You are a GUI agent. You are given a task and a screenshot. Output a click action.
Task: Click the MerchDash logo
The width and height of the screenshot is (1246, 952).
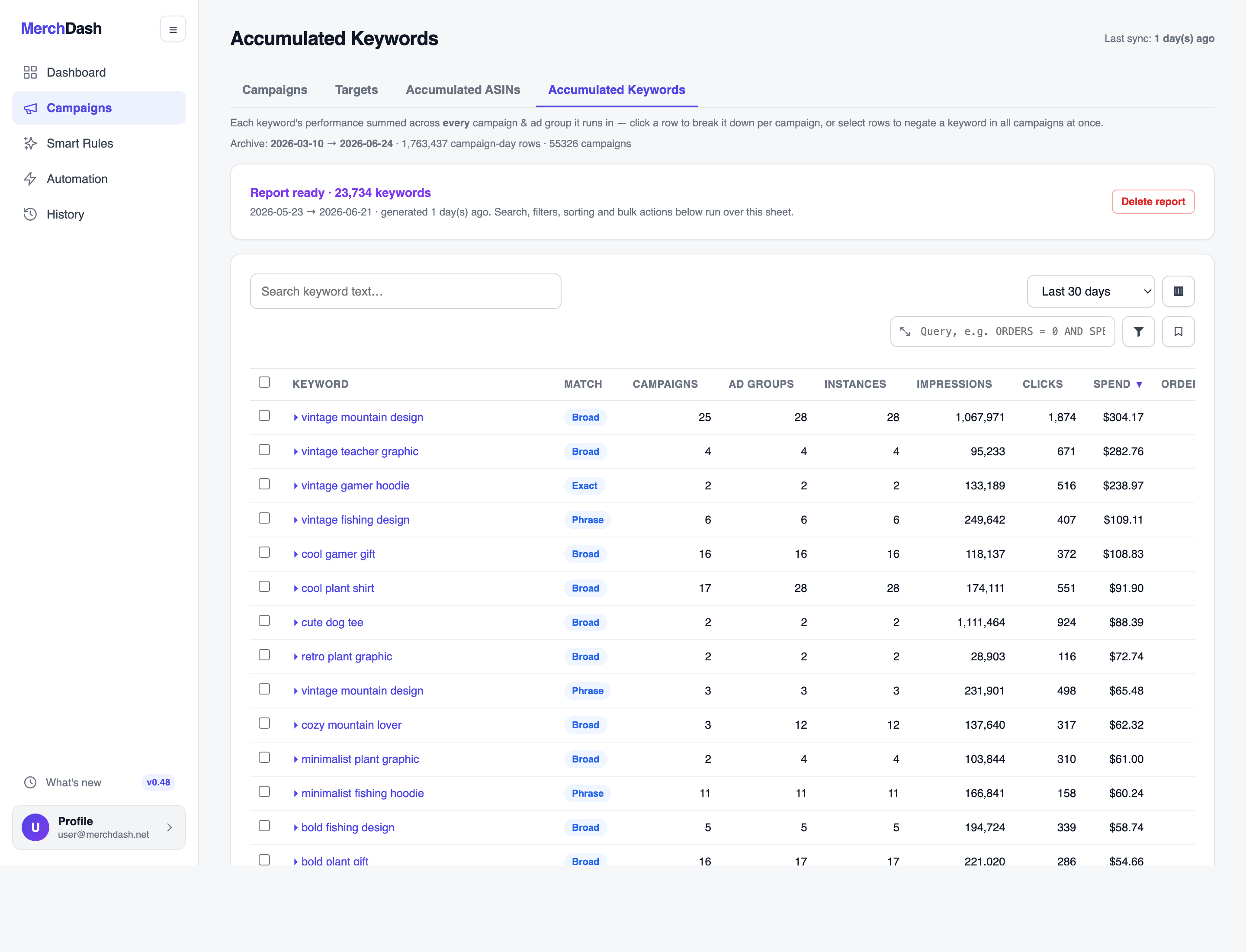61,28
